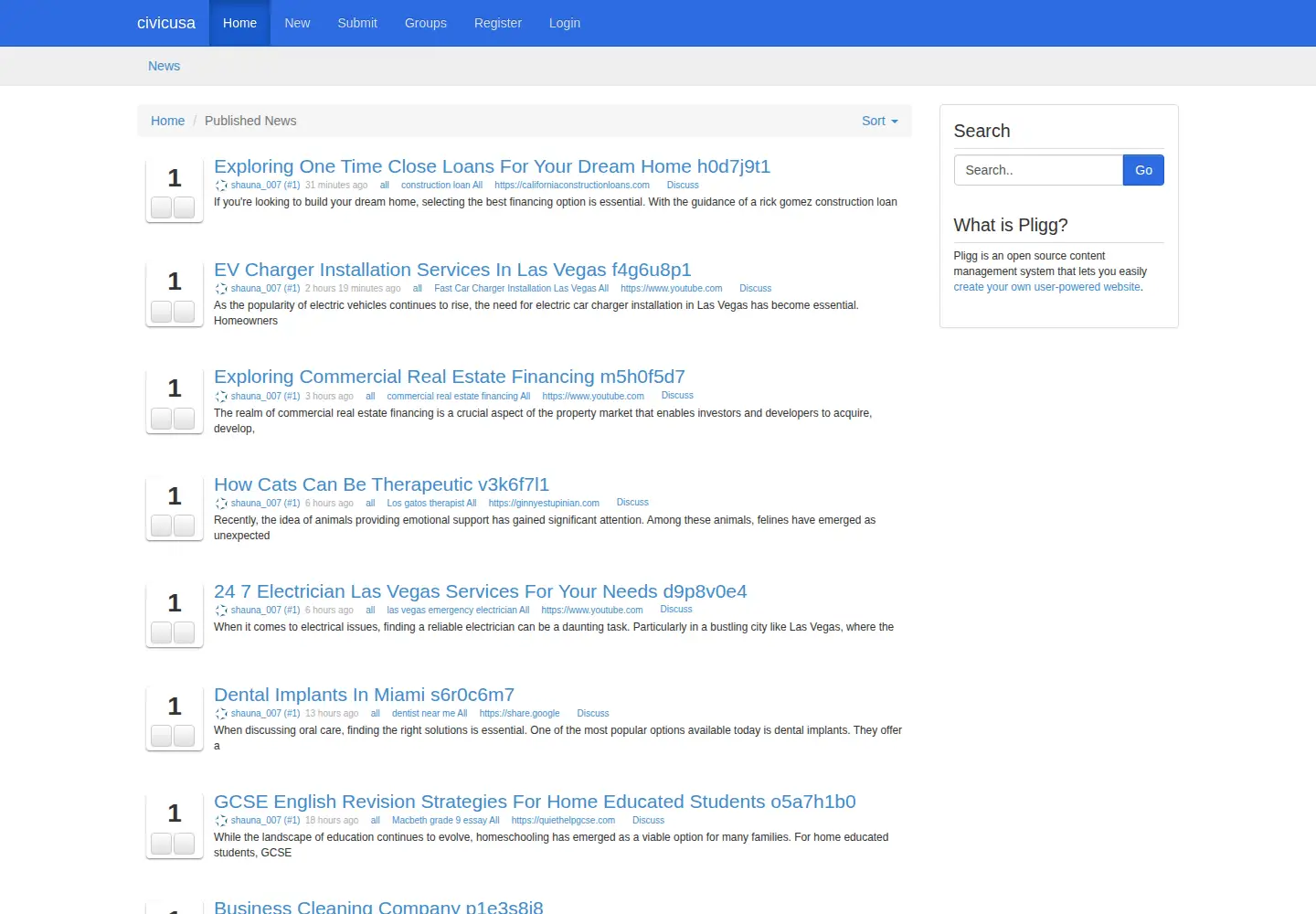Click the avatar icon on the Dental Implants story
Viewport: 1316px width, 914px height.
point(221,714)
